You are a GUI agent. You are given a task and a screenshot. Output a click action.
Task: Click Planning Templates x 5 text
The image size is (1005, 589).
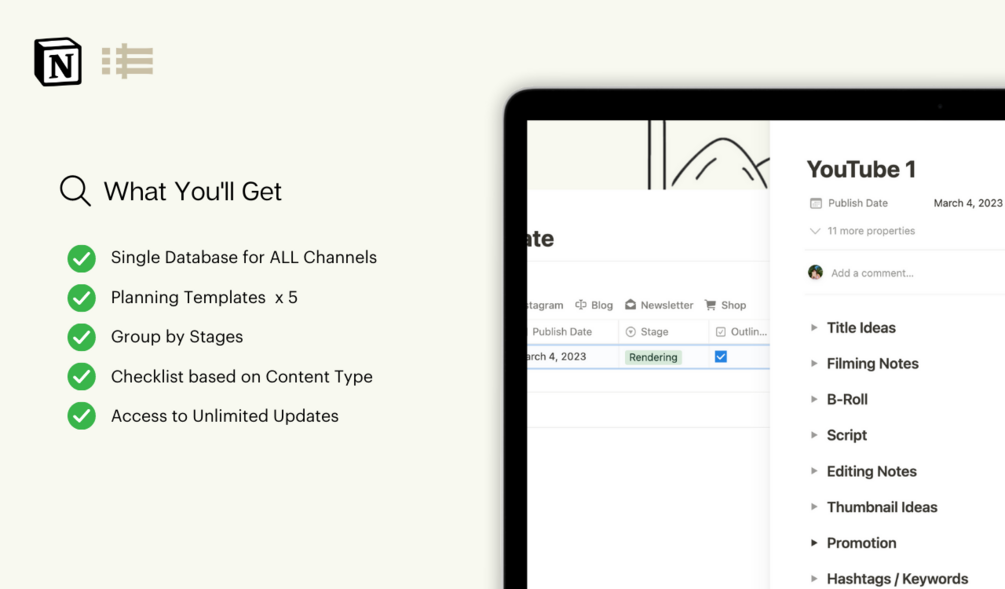204,297
